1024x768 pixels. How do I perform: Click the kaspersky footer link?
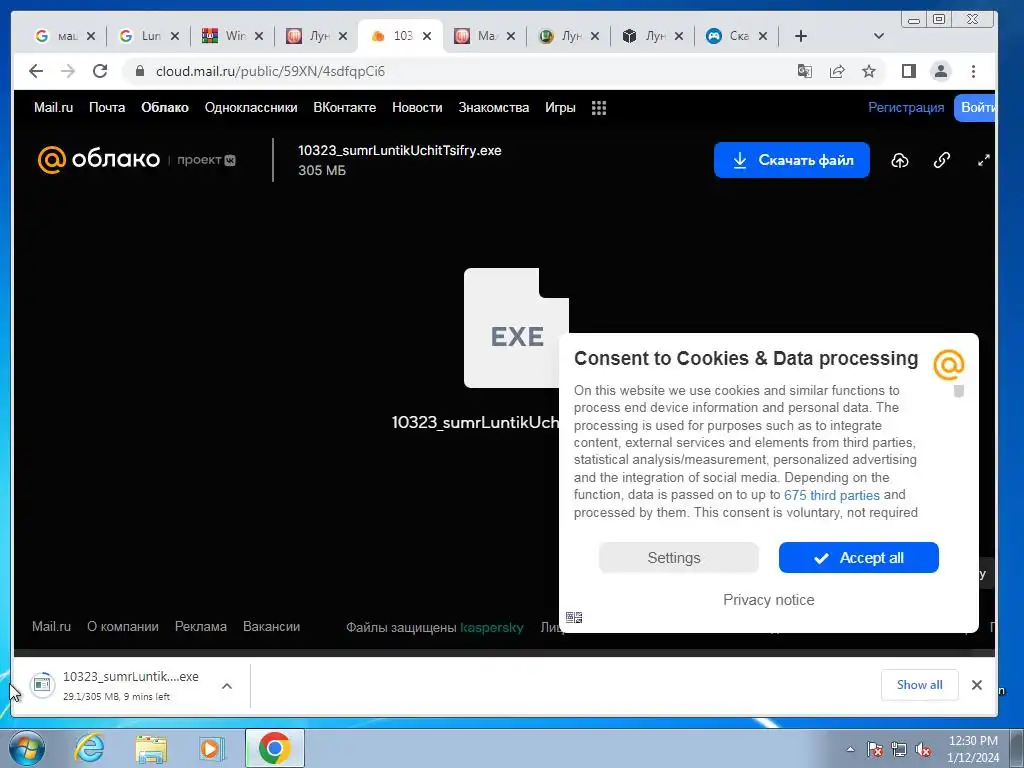click(492, 628)
